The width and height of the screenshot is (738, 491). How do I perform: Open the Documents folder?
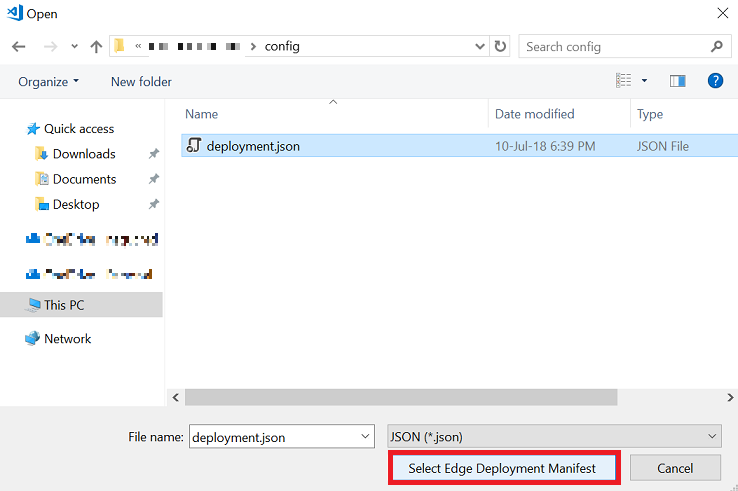[84, 179]
